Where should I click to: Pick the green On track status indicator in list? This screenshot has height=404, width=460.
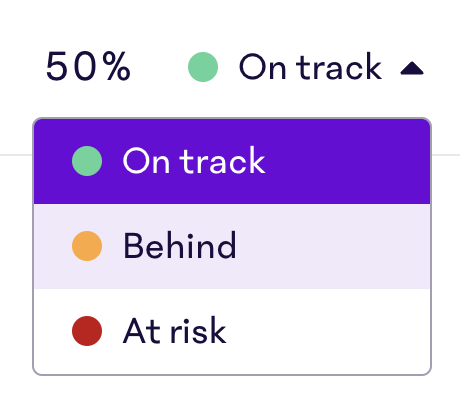[87, 161]
